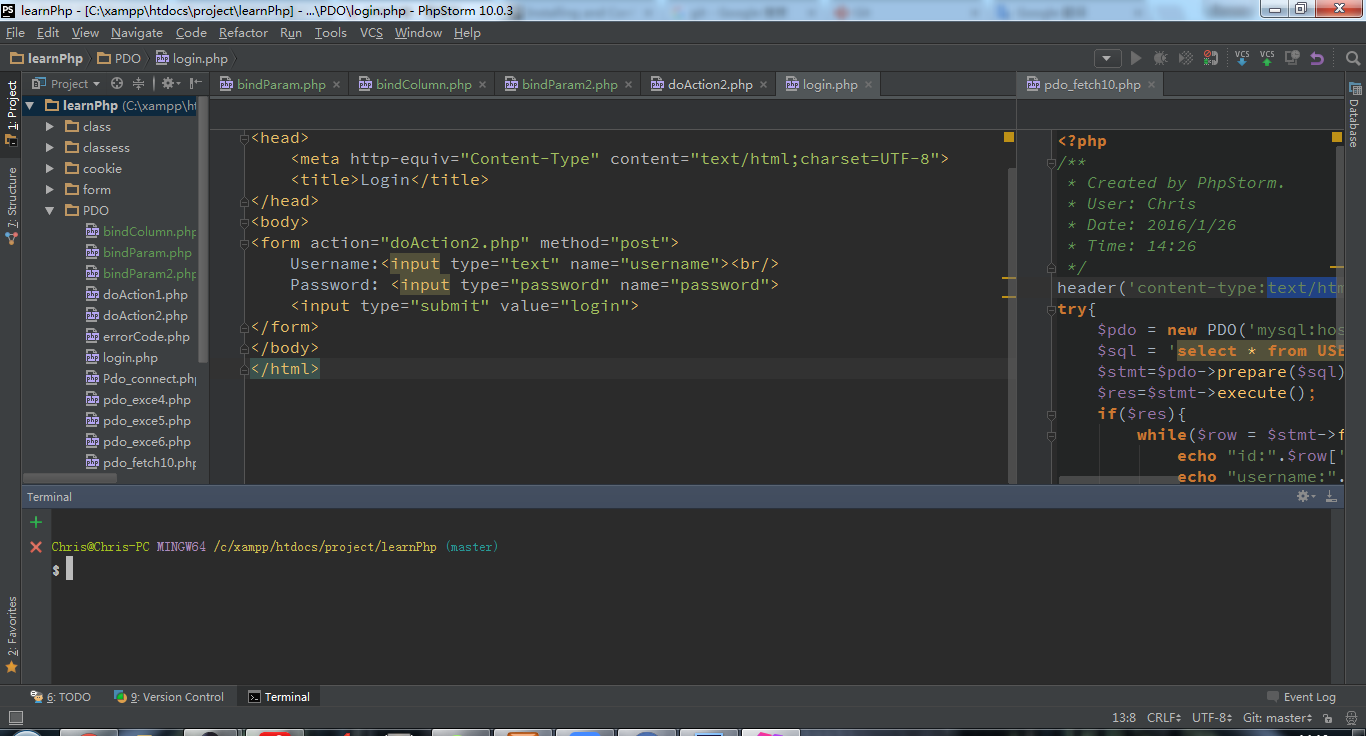Click the Hide Project panel arrow icon
This screenshot has width=1366, height=736.
click(195, 84)
